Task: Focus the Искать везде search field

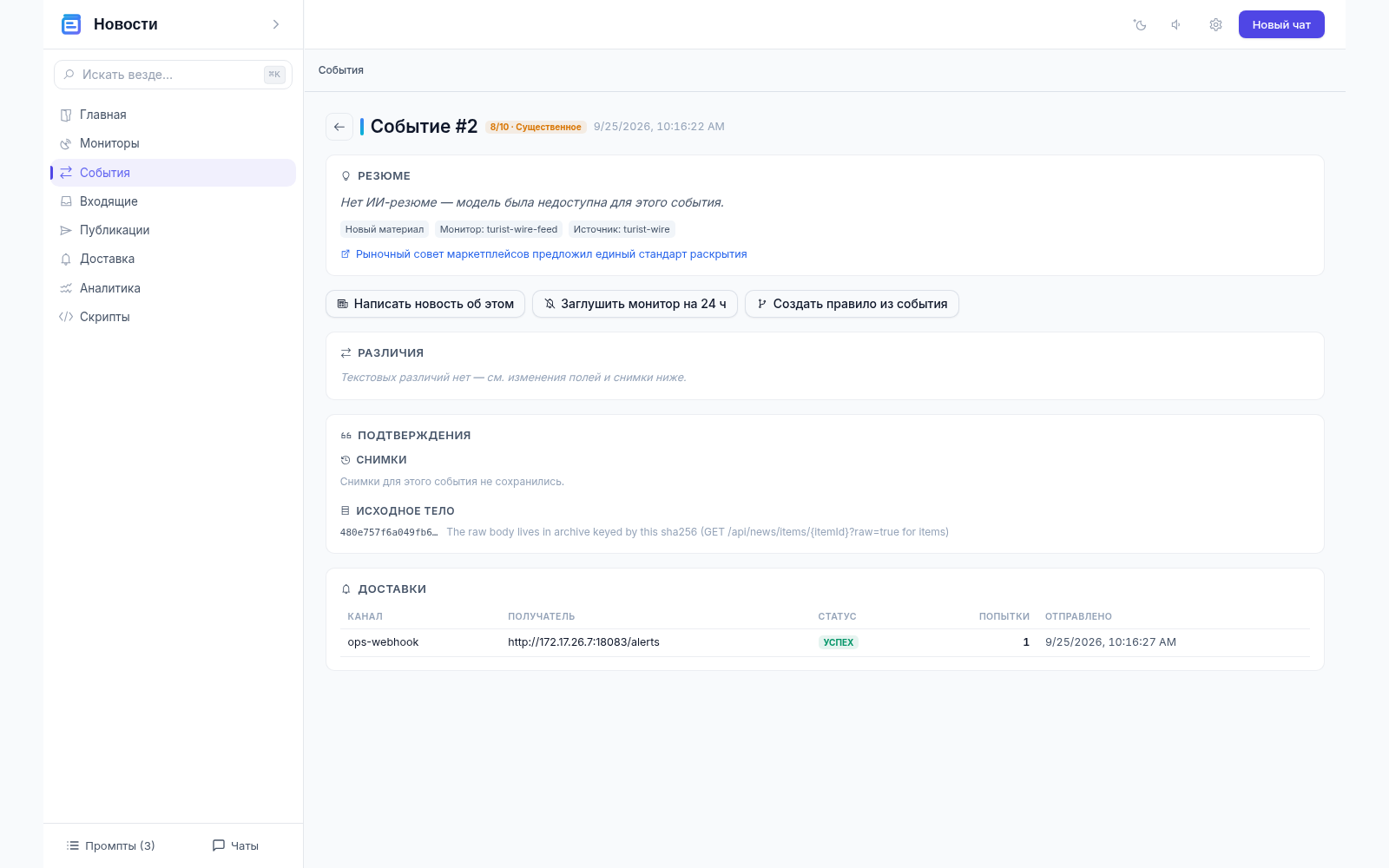Action: pos(173,75)
